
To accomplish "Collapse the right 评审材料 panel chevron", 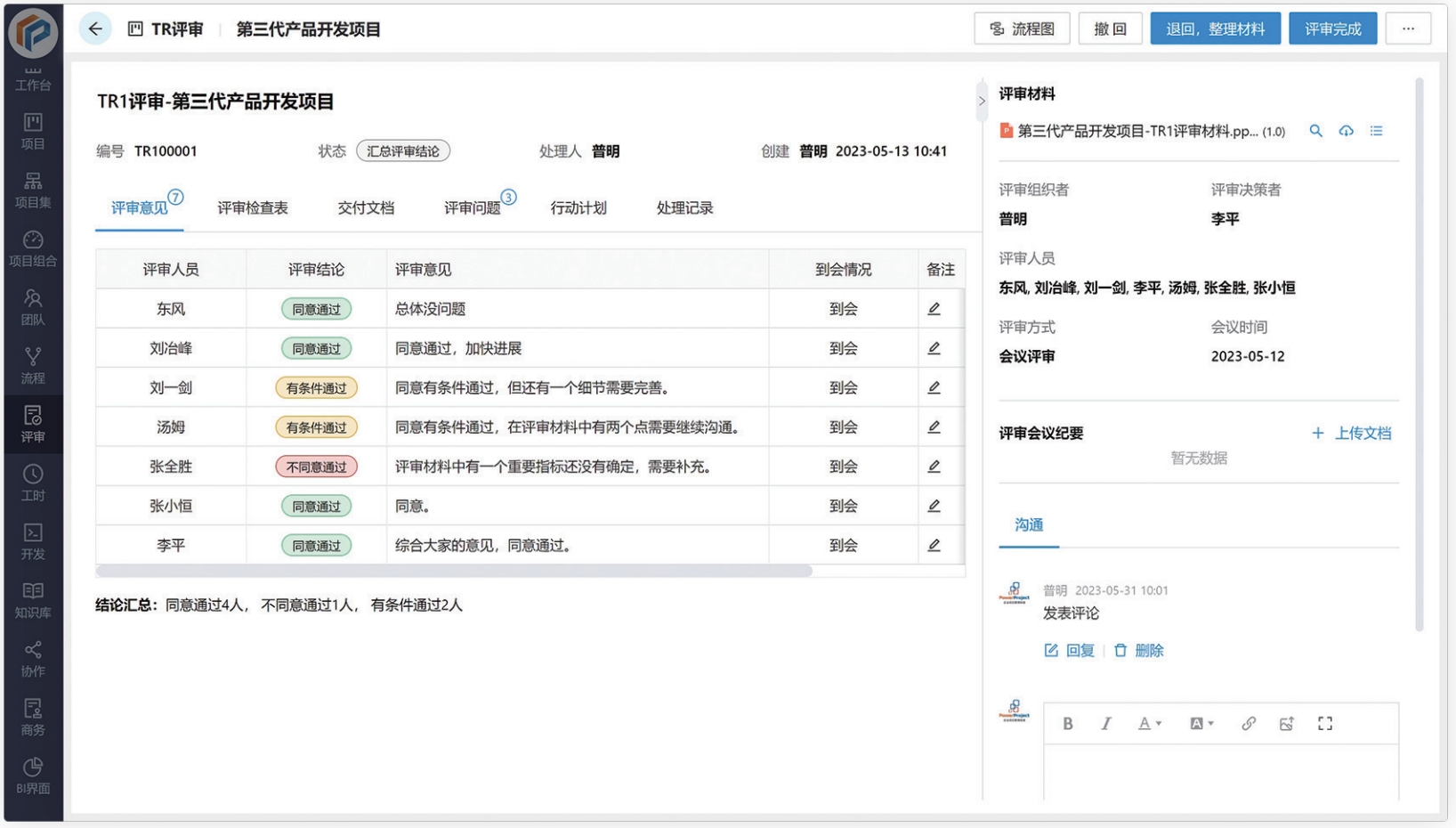I will [982, 101].
